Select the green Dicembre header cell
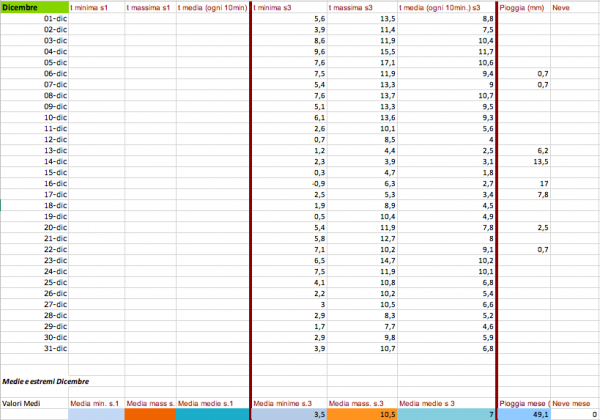The image size is (600, 420). tap(34, 7)
